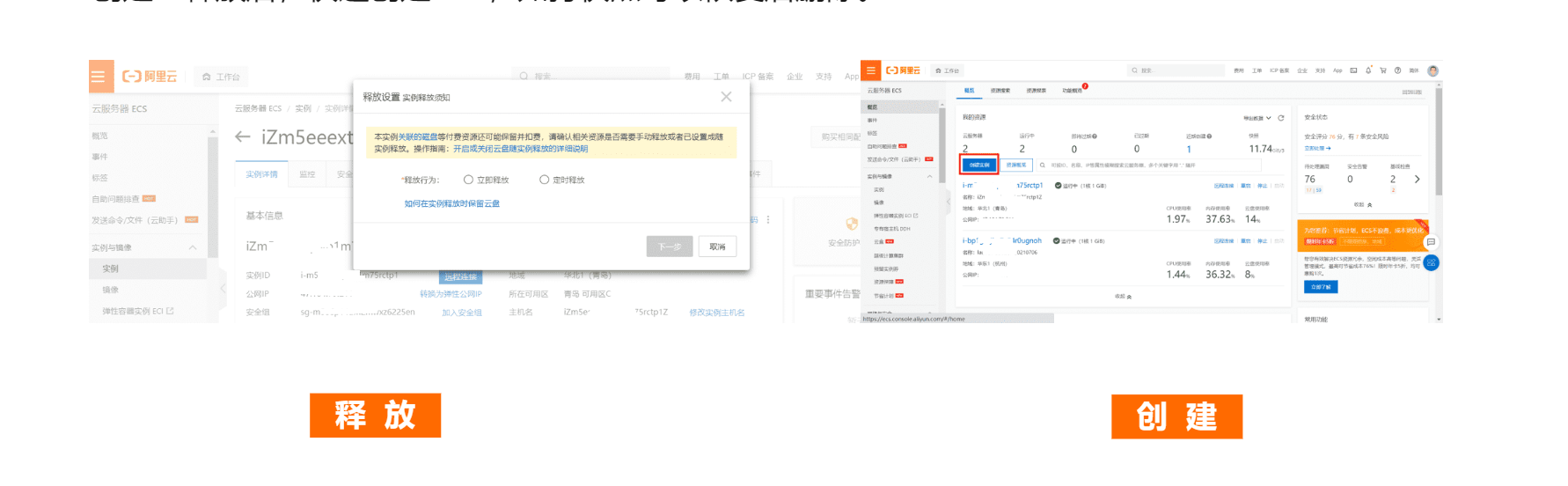Open instance link ending lr0ugnoh on overview
This screenshot has height=486, width=1568.
click(1002, 240)
